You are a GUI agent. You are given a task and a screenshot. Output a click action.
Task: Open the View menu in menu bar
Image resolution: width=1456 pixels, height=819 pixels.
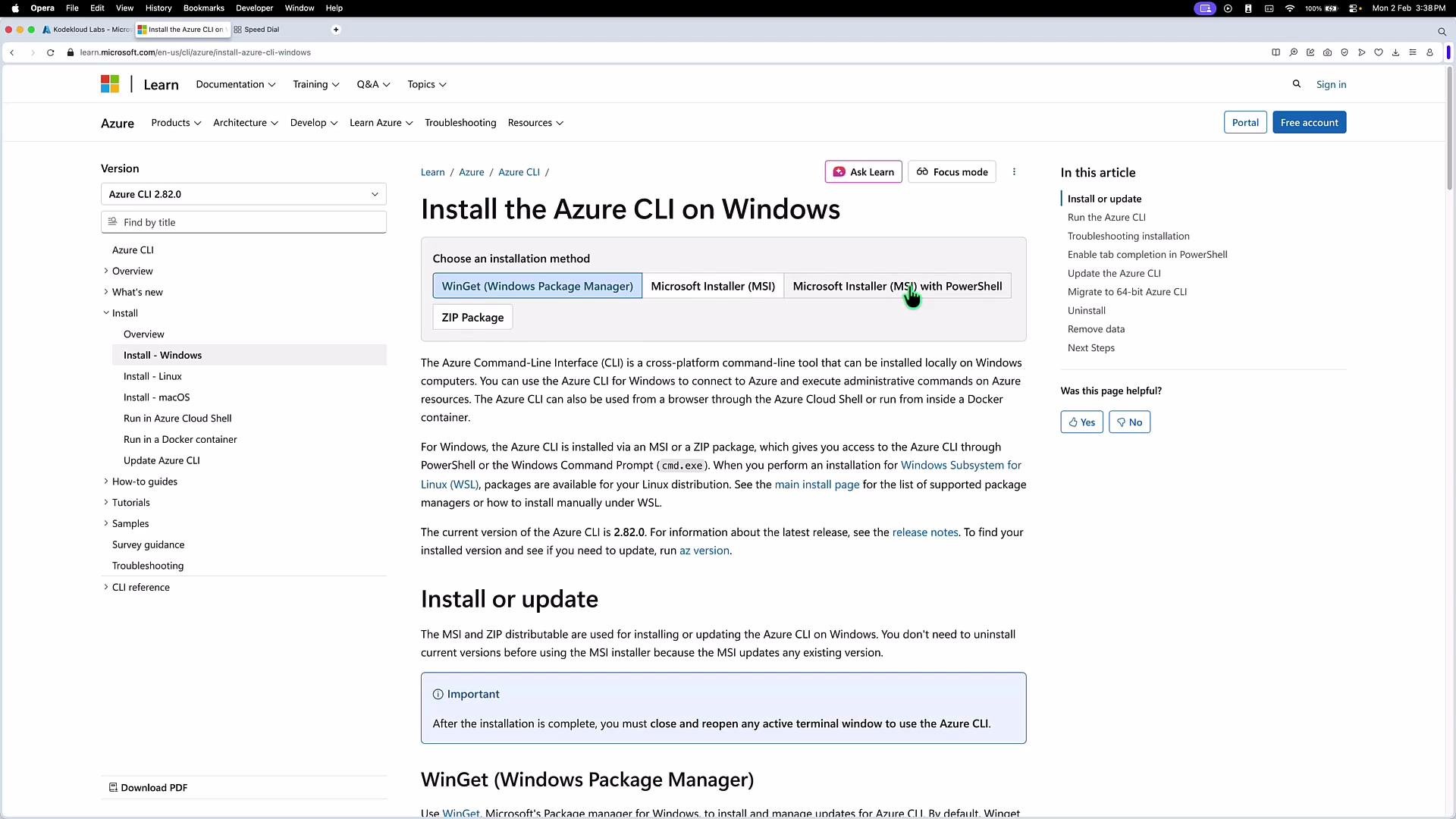124,8
